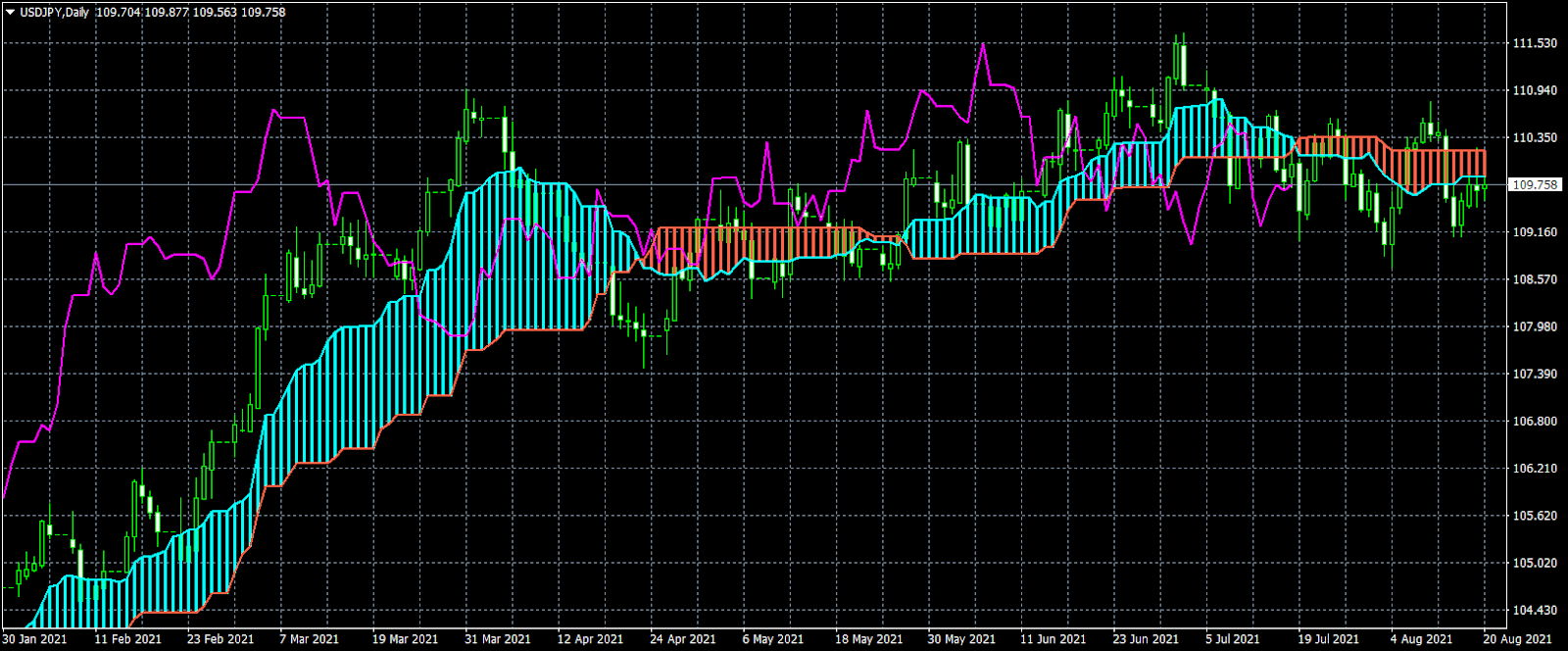Click the 110.940 price scale label
Image resolution: width=1568 pixels, height=651 pixels.
point(1536,90)
